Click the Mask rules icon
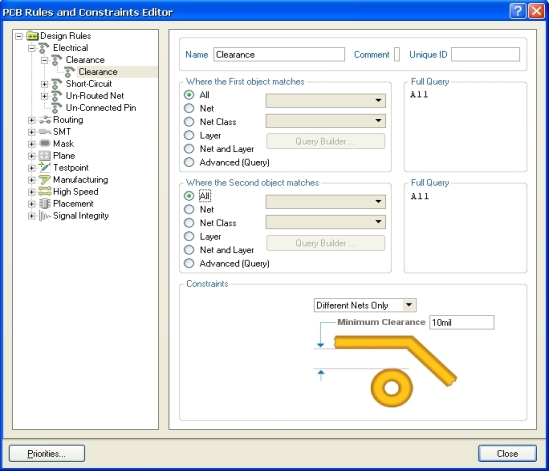 [x=44, y=144]
